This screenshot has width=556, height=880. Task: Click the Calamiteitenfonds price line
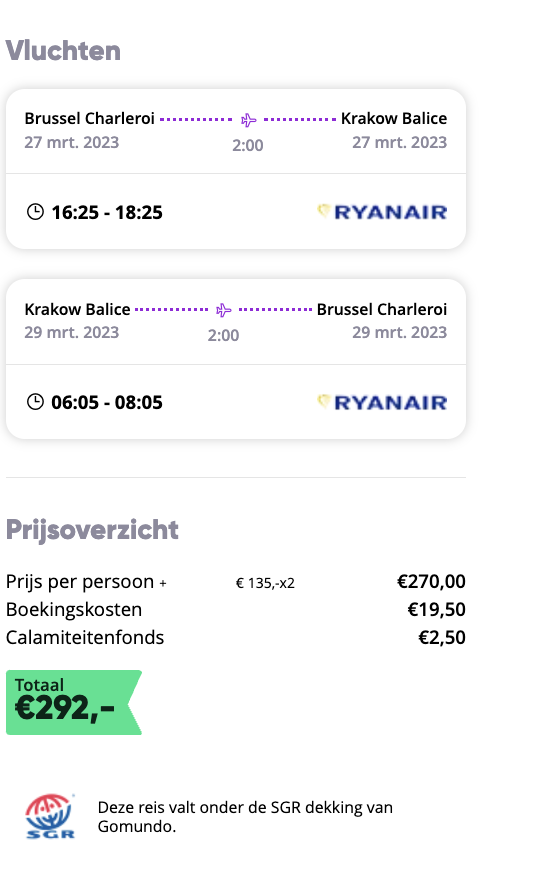(x=236, y=638)
